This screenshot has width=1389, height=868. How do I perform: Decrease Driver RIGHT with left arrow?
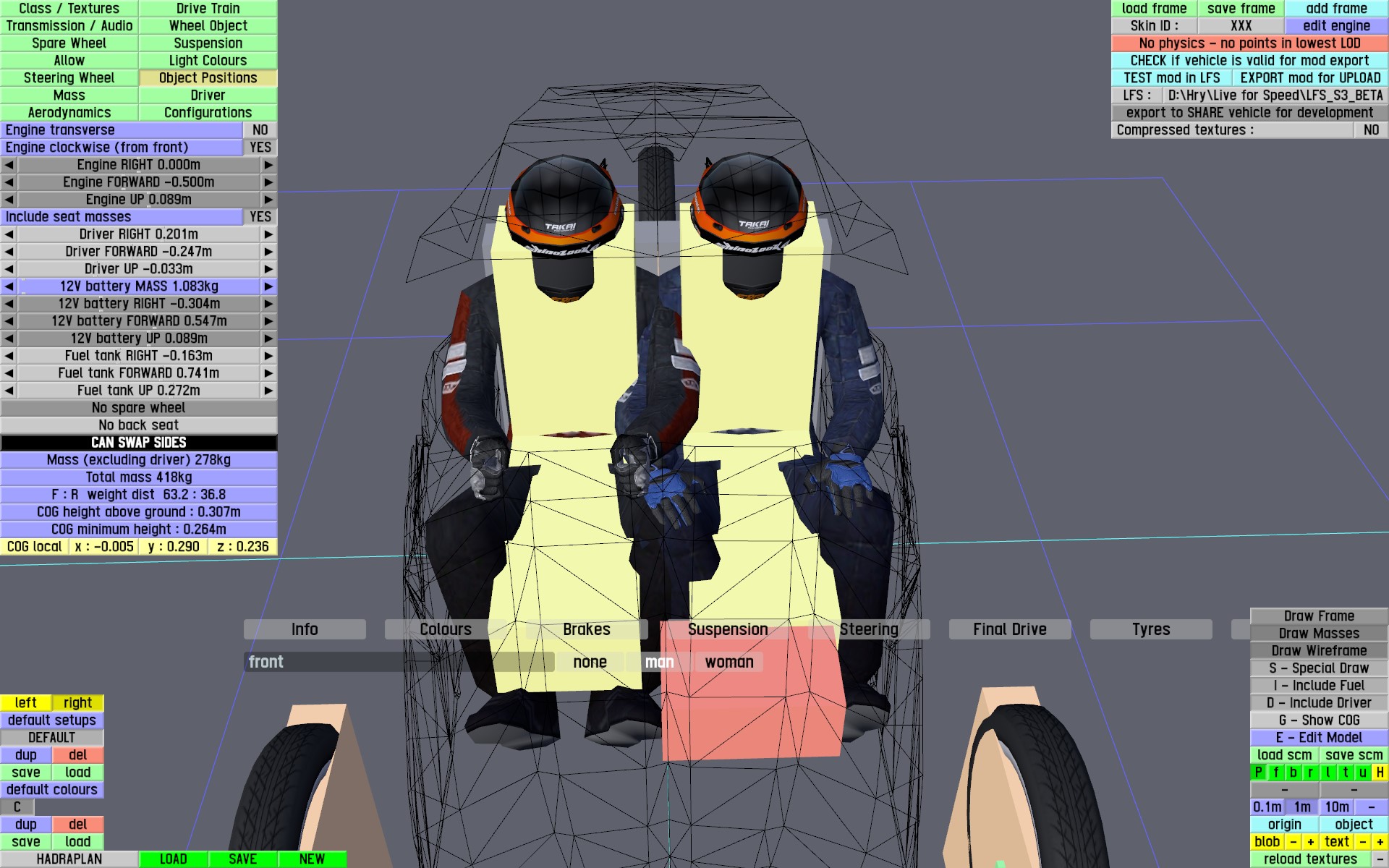coord(9,234)
